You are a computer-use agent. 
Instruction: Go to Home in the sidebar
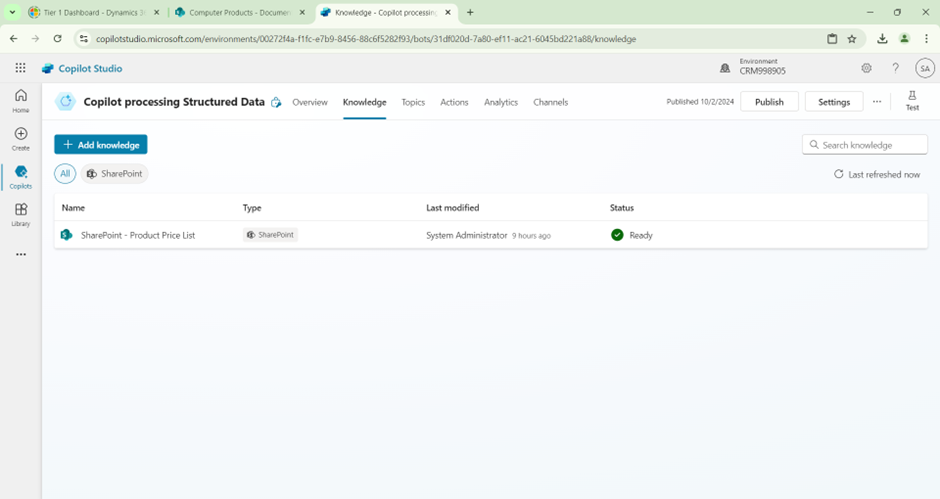click(x=20, y=100)
